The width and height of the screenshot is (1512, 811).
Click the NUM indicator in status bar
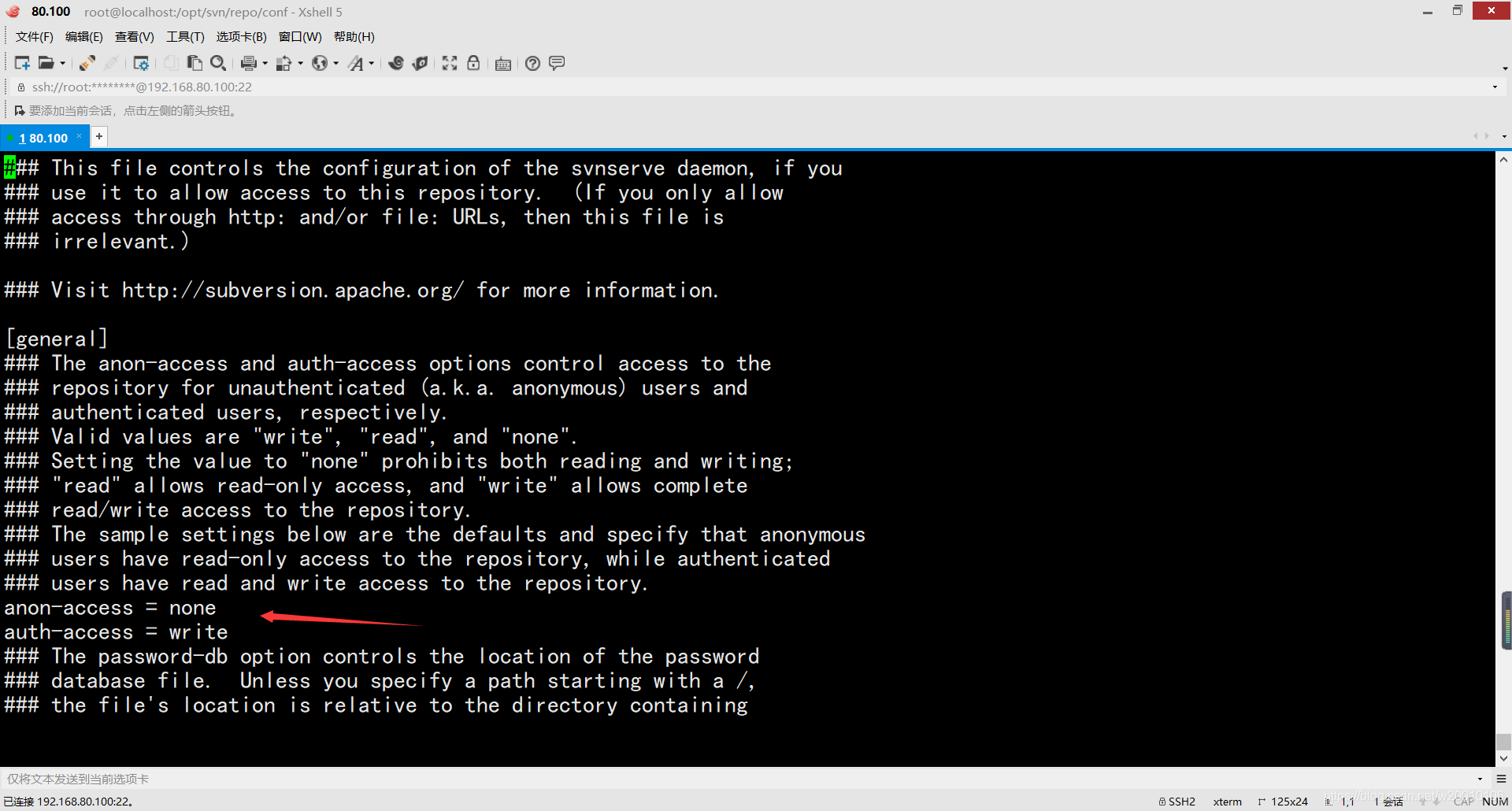[x=1495, y=802]
